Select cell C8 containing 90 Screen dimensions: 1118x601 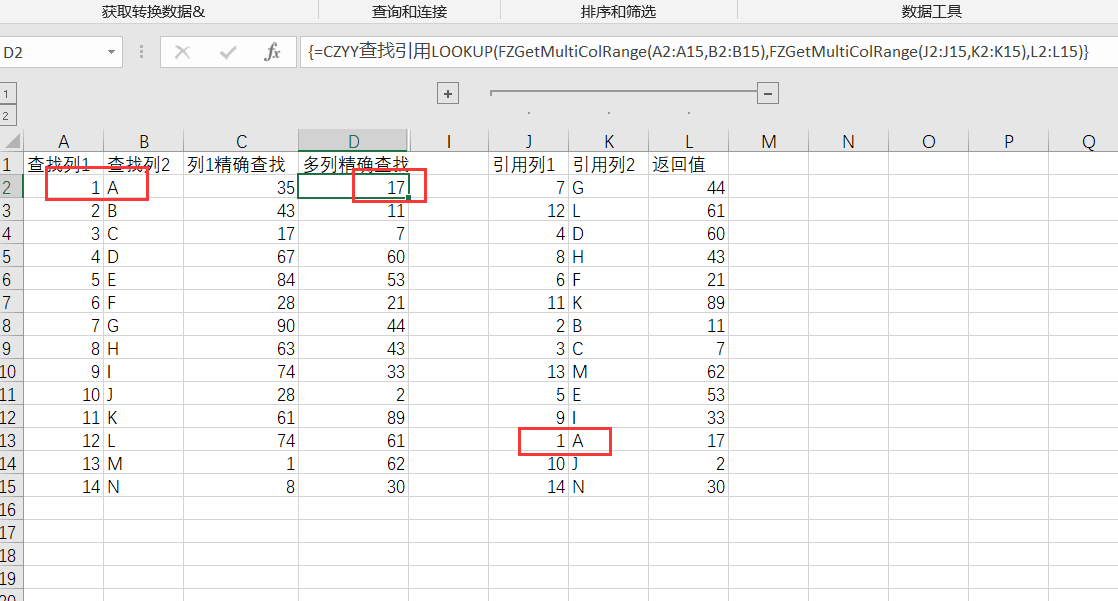(x=241, y=326)
